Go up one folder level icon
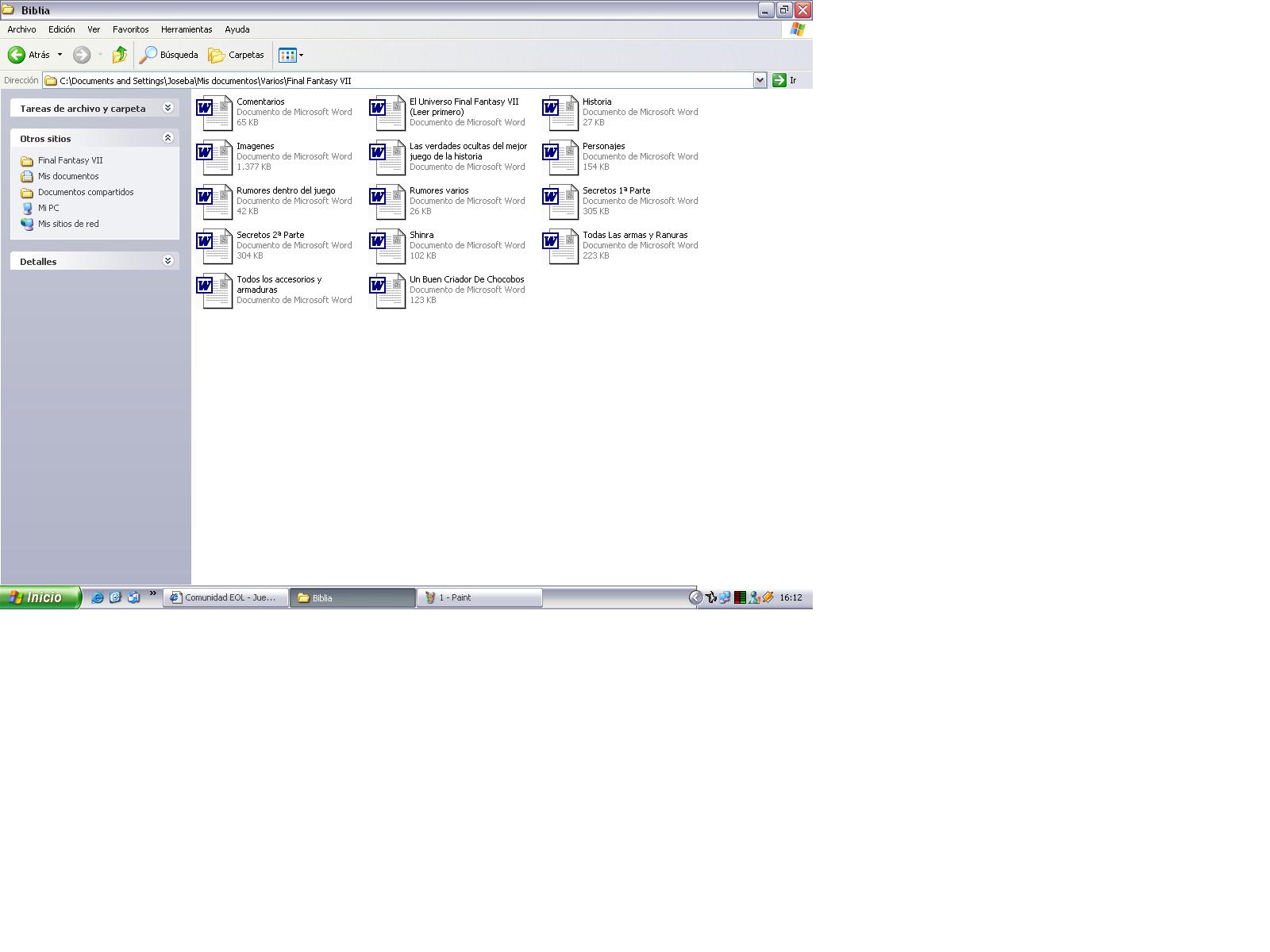Viewport: 1270px width, 952px height. [120, 55]
